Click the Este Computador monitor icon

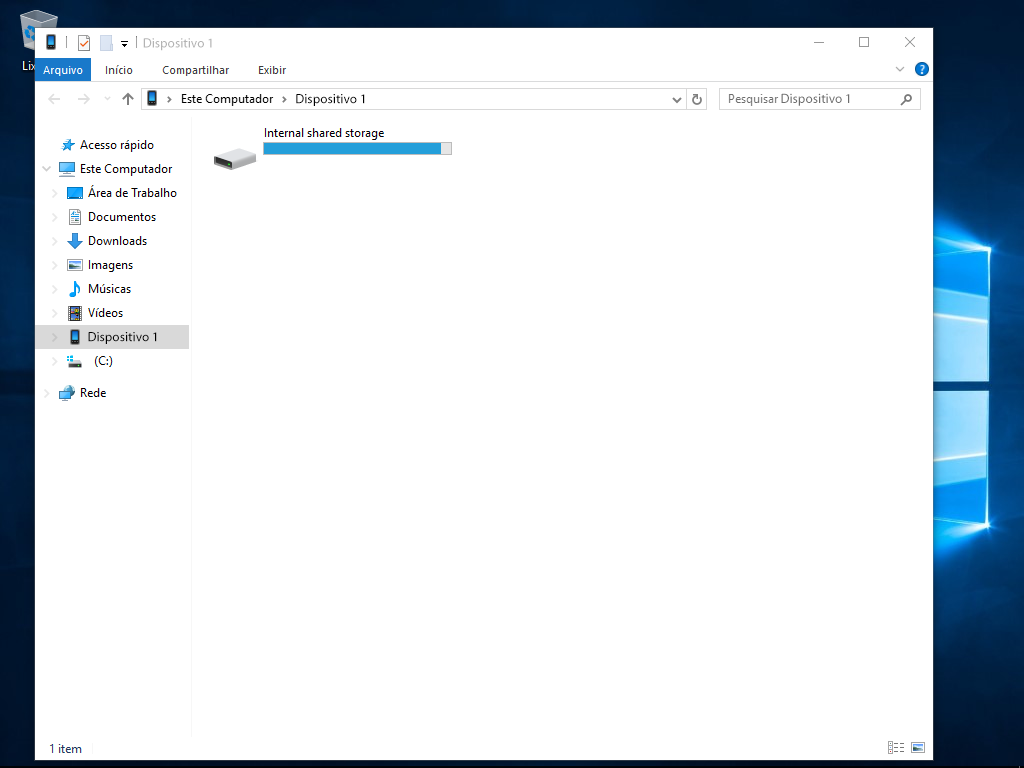(67, 168)
